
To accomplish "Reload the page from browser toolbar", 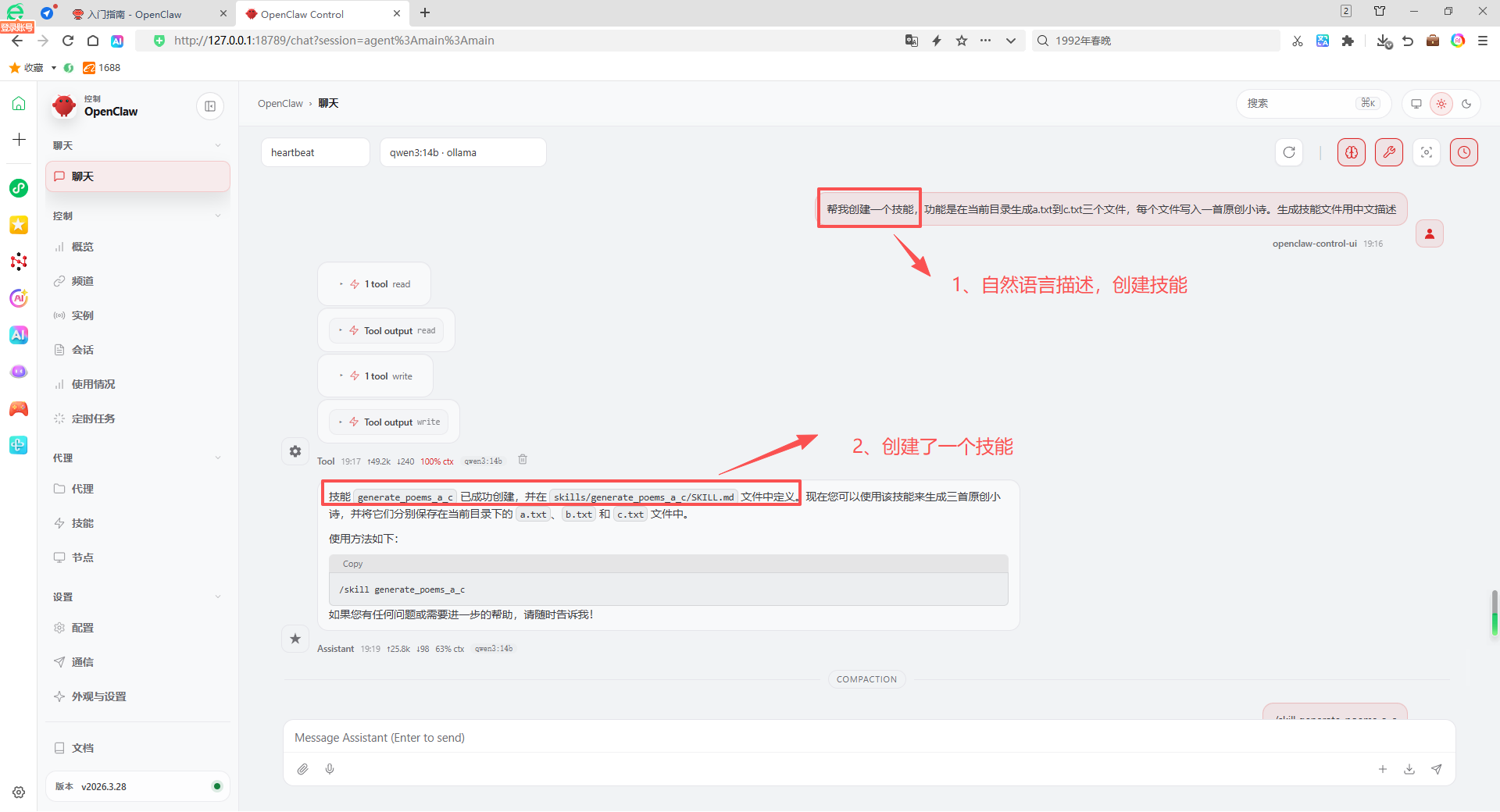I will [68, 41].
